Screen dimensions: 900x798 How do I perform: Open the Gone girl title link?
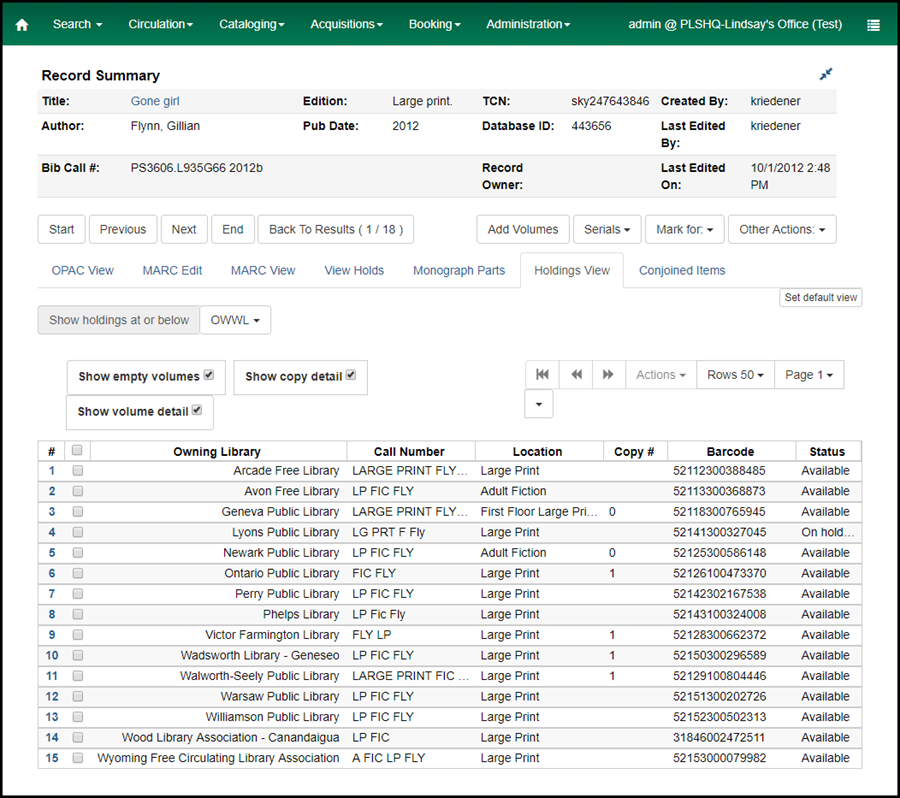[155, 101]
